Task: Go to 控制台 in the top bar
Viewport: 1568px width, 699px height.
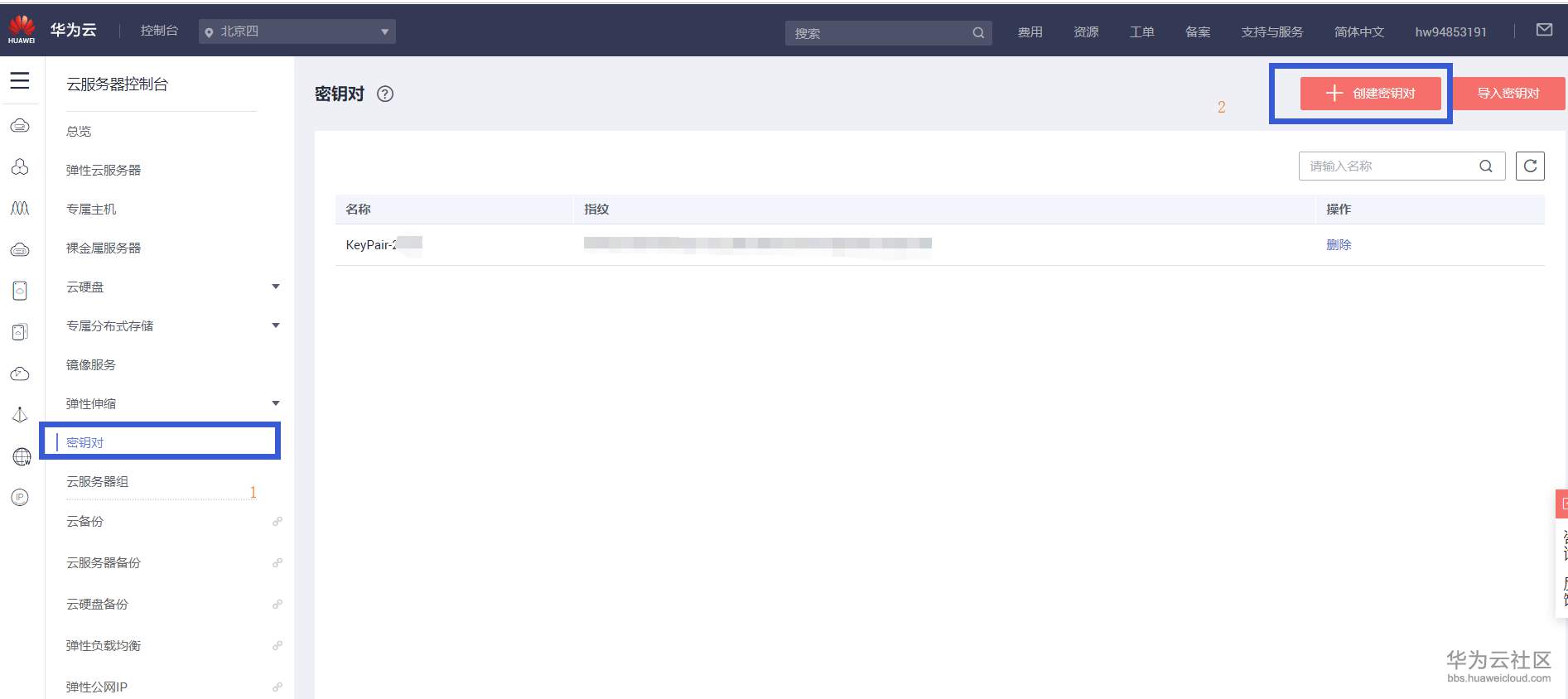Action: coord(159,31)
